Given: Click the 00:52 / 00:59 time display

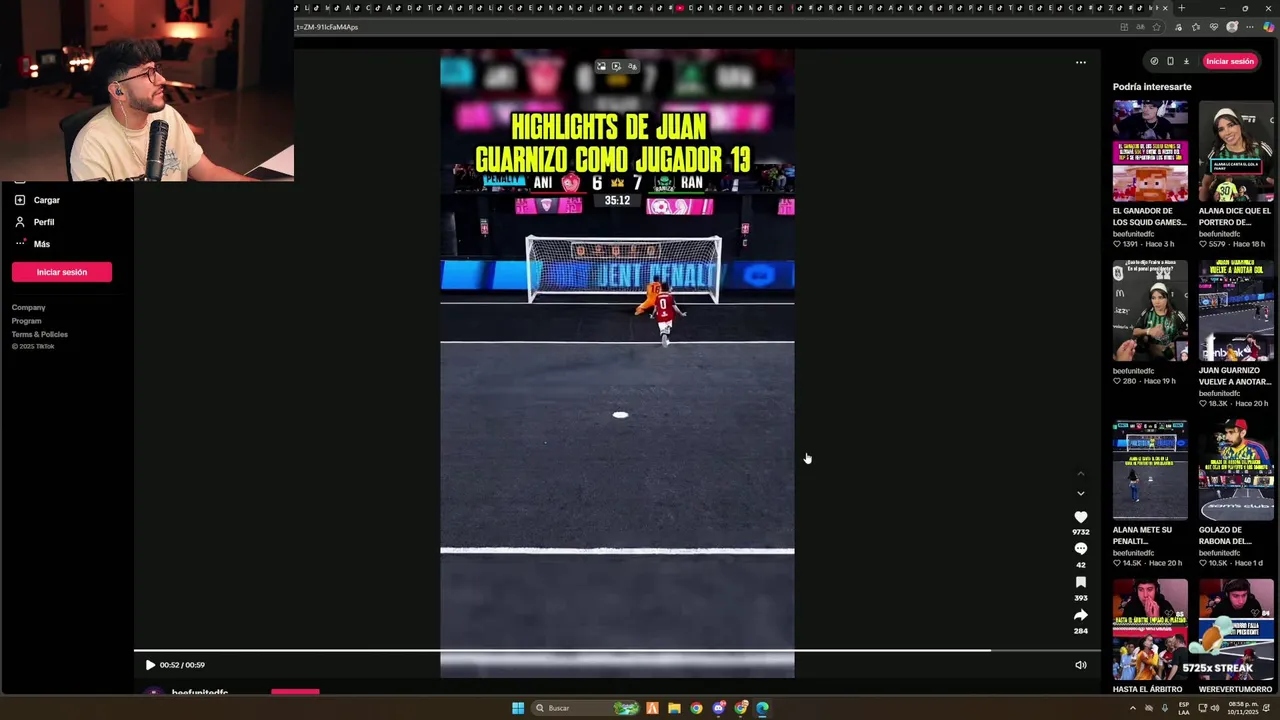Looking at the screenshot, I should [x=182, y=665].
